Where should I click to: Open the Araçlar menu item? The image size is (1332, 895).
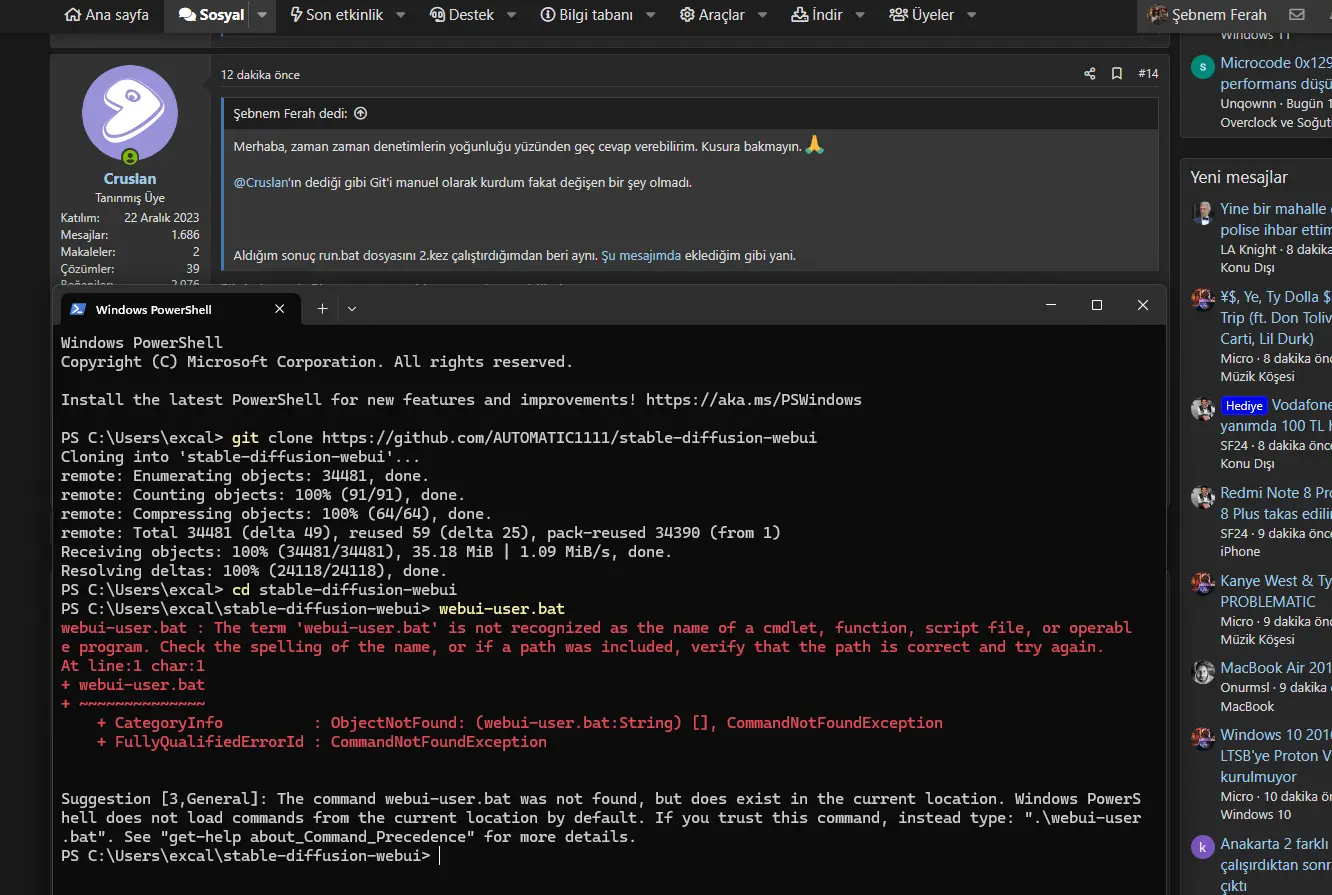712,15
